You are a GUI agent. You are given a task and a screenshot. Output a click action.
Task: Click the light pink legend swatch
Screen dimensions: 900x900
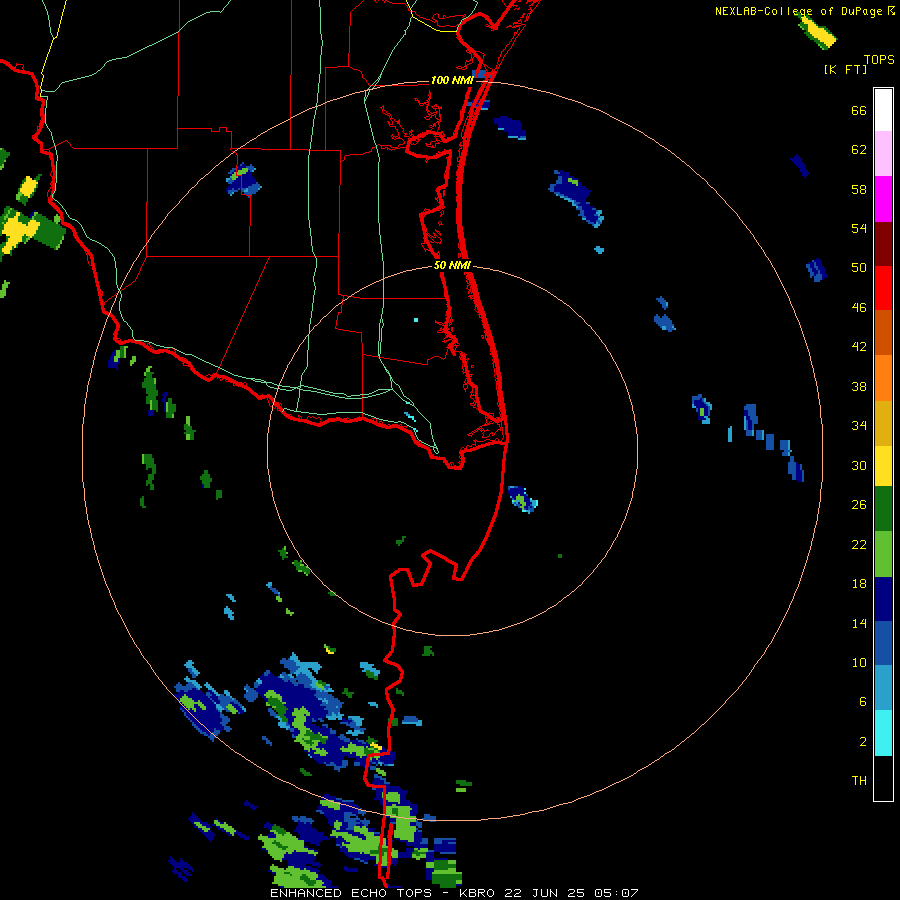pos(883,153)
